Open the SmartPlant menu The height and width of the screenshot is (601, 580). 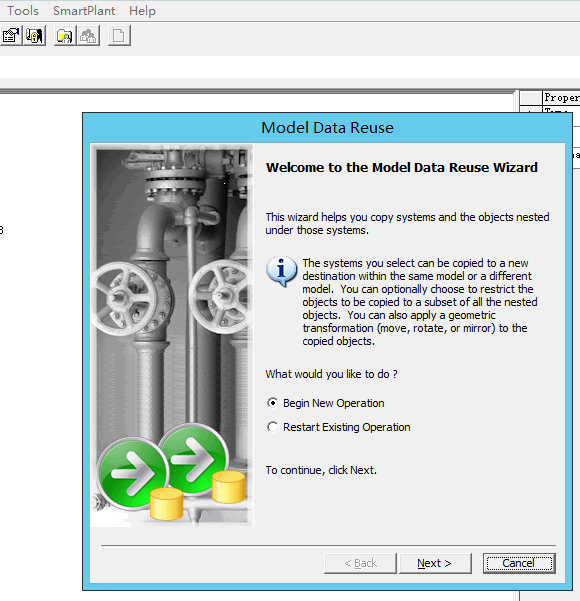pyautogui.click(x=84, y=11)
